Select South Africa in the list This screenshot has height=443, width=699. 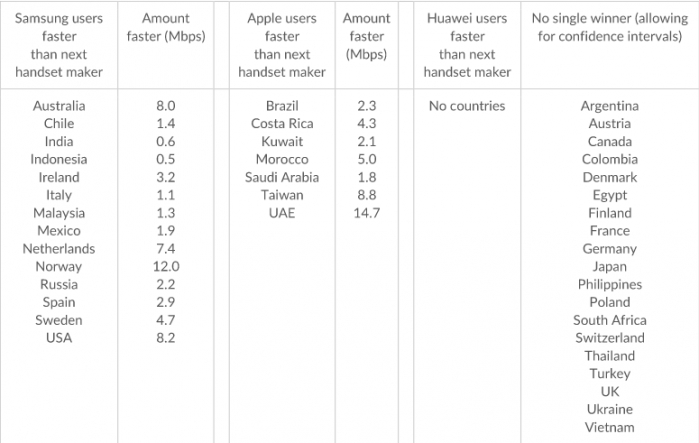tap(609, 320)
